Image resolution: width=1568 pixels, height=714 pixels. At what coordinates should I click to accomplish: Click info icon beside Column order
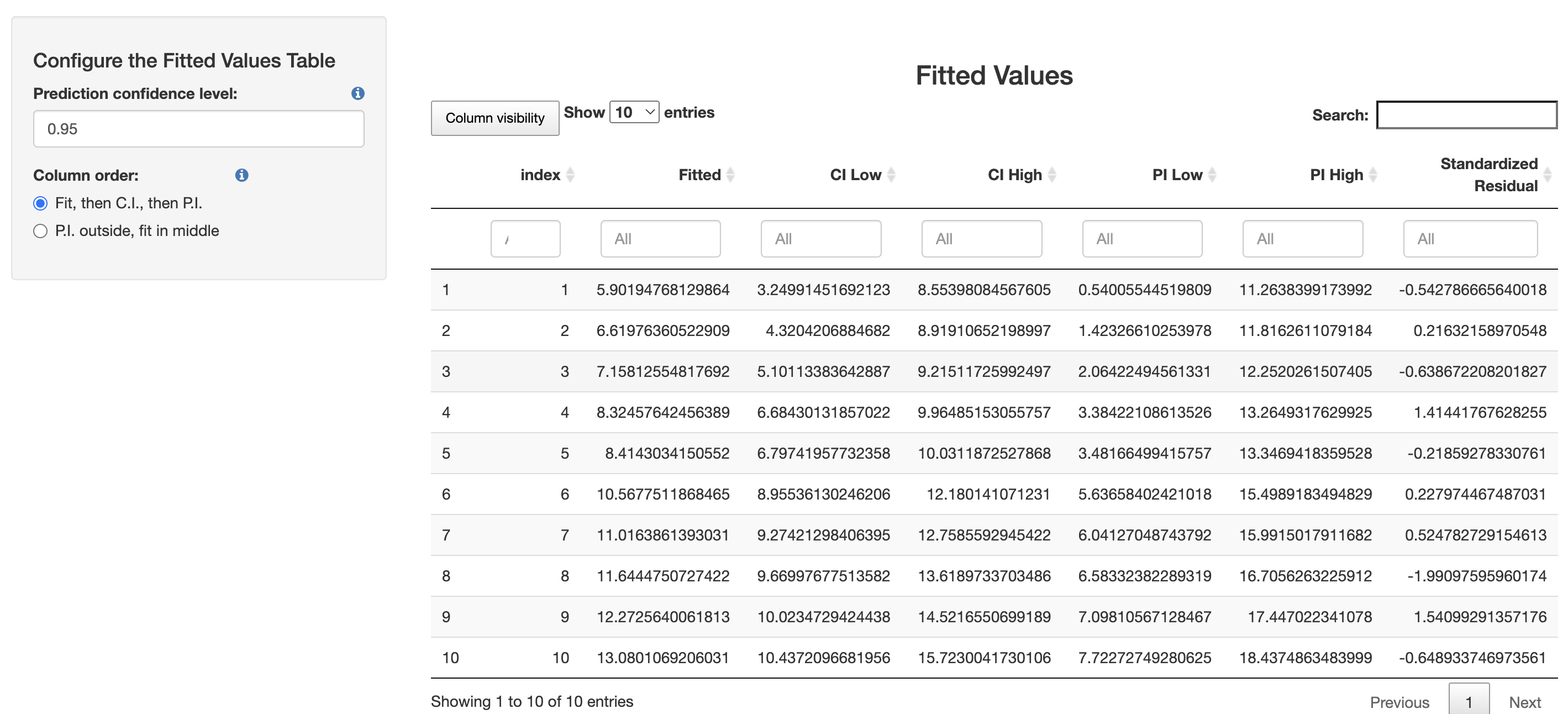pos(241,175)
